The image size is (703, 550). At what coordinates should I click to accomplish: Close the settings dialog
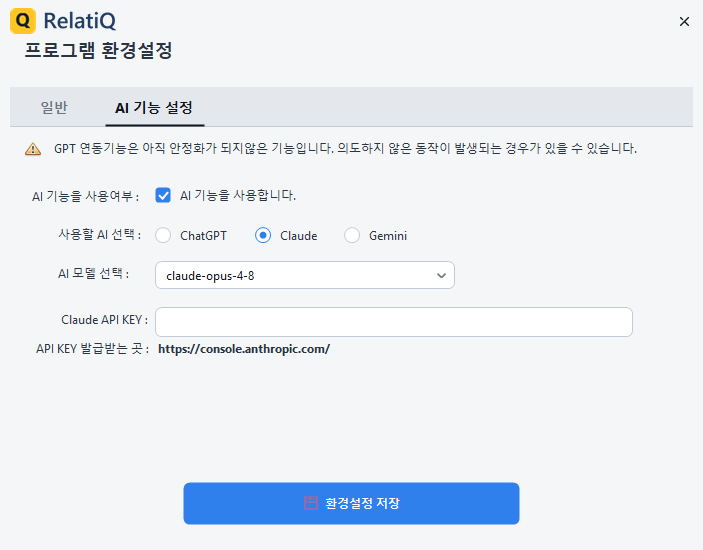coord(684,22)
